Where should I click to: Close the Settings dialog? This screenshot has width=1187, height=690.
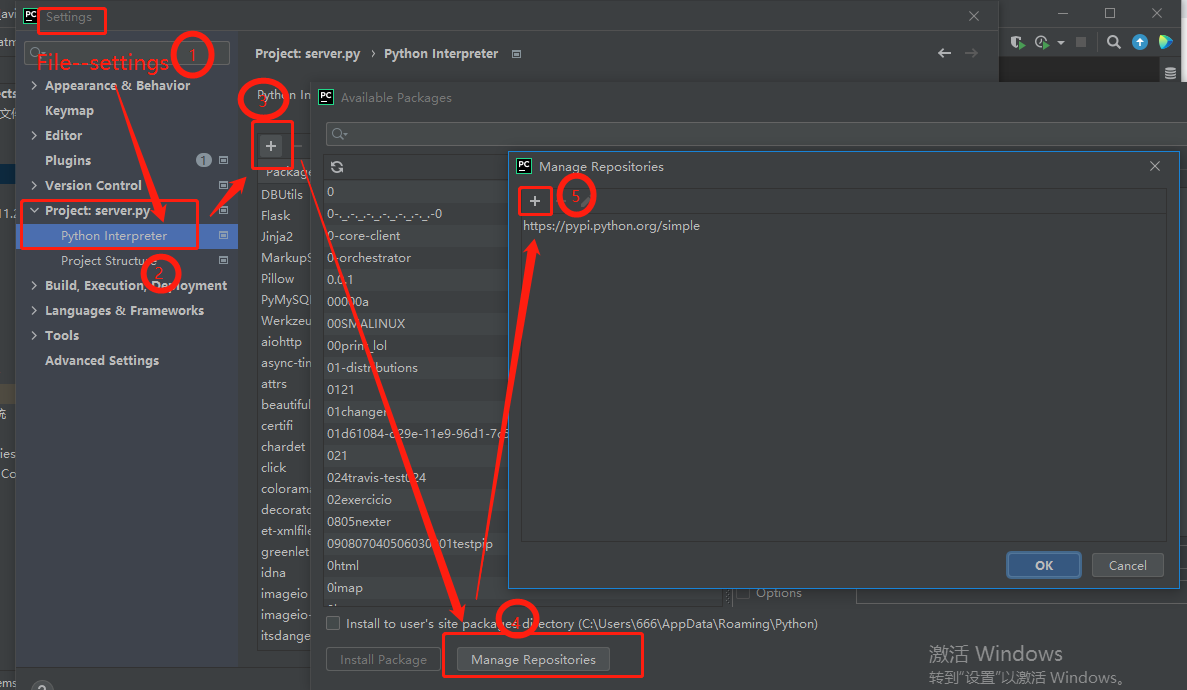974,16
